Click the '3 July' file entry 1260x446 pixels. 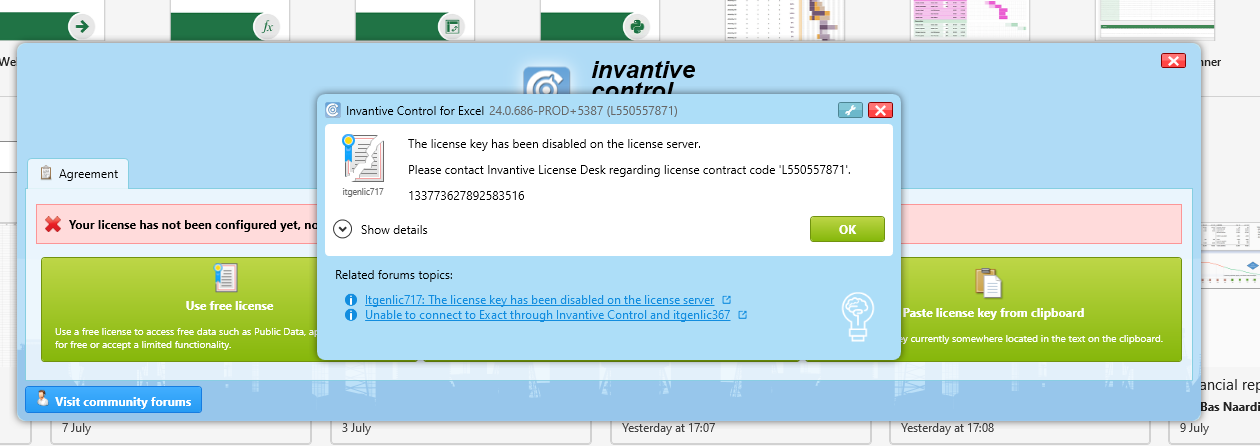pyautogui.click(x=356, y=428)
